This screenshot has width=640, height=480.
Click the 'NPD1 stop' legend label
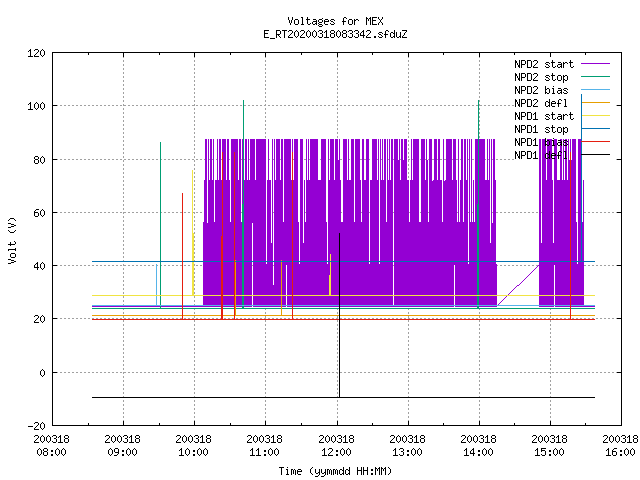click(541, 129)
